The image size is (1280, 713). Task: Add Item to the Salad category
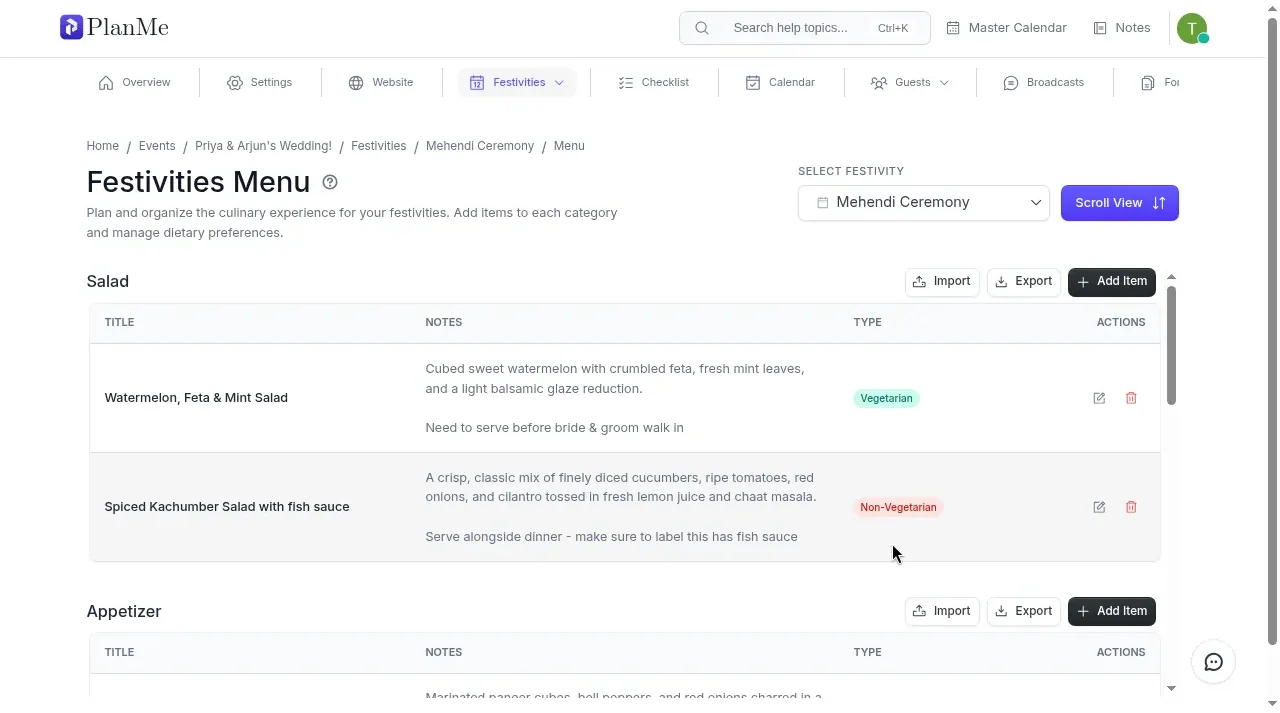[x=1112, y=282]
